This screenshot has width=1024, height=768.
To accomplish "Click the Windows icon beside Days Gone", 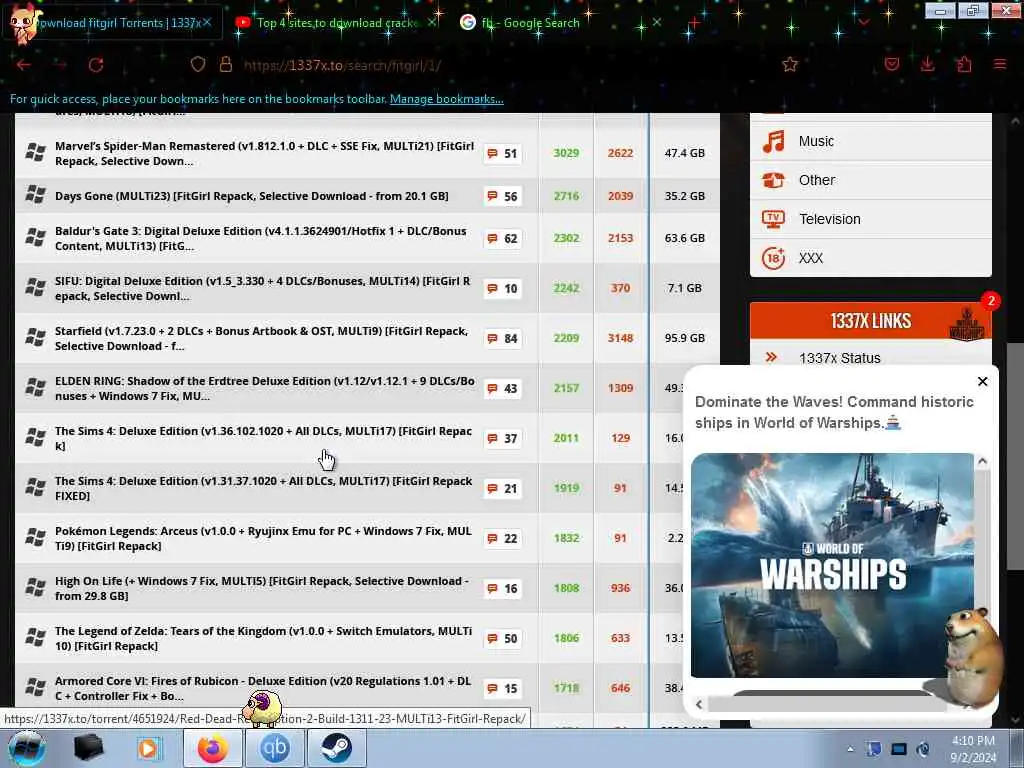I will [x=36, y=195].
